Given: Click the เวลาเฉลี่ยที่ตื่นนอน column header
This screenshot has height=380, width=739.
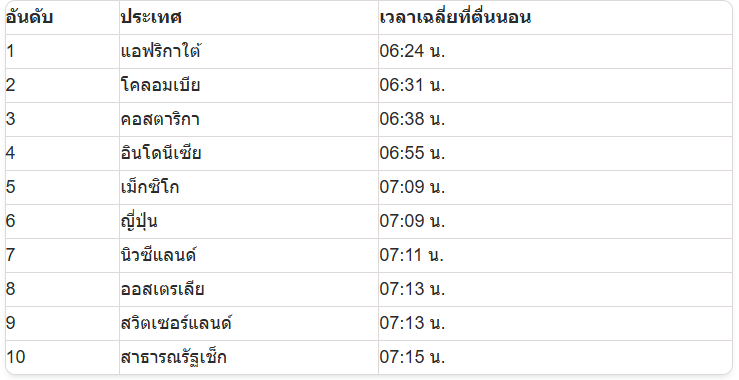Looking at the screenshot, I should (x=555, y=17).
